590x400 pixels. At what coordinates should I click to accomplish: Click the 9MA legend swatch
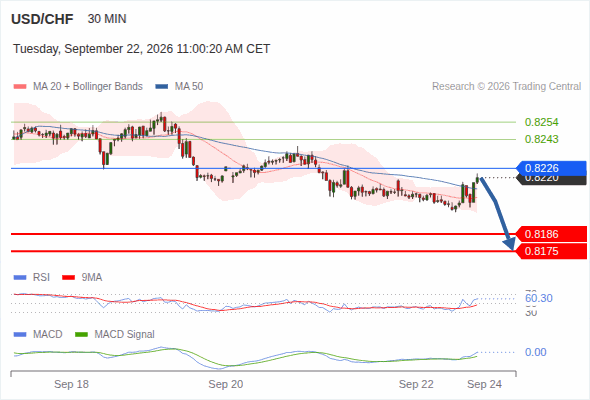[x=68, y=278]
